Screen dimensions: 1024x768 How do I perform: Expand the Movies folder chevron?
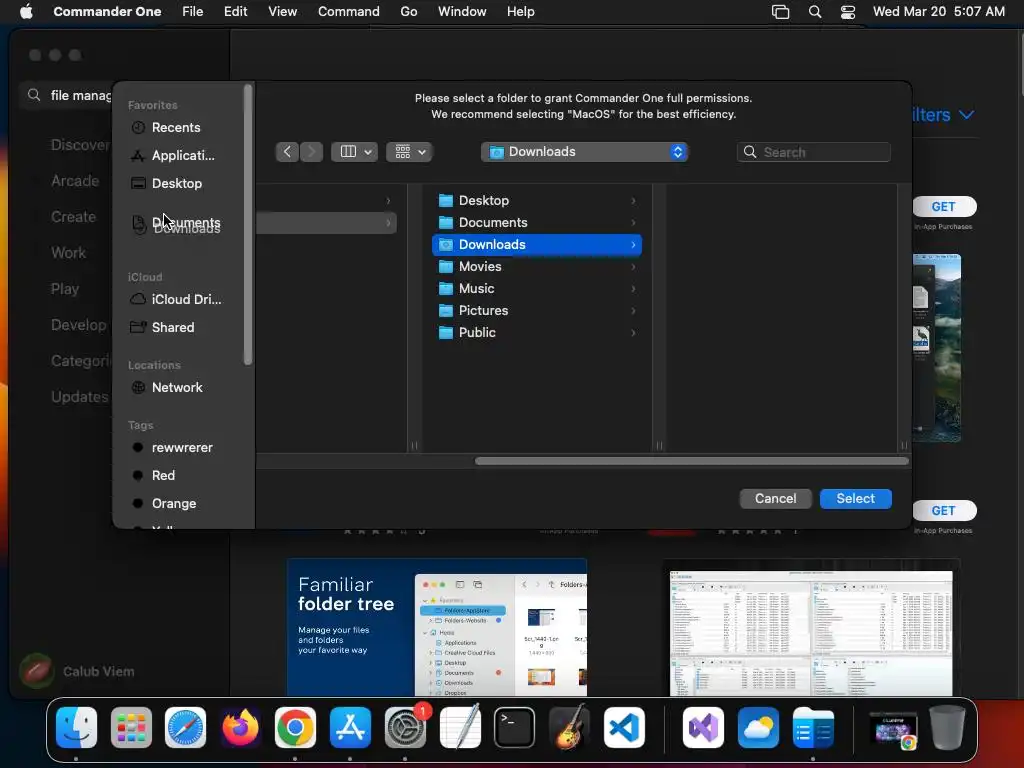[x=633, y=266]
